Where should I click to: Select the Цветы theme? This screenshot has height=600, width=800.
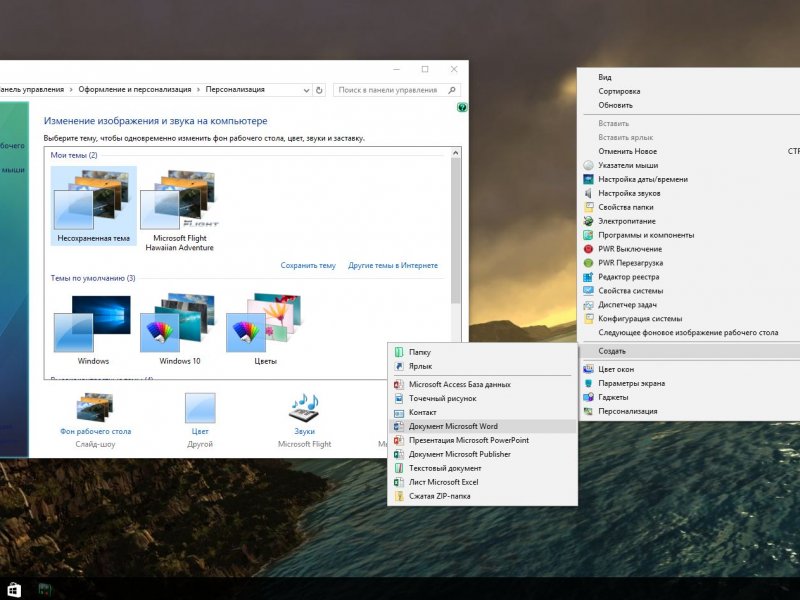point(265,330)
